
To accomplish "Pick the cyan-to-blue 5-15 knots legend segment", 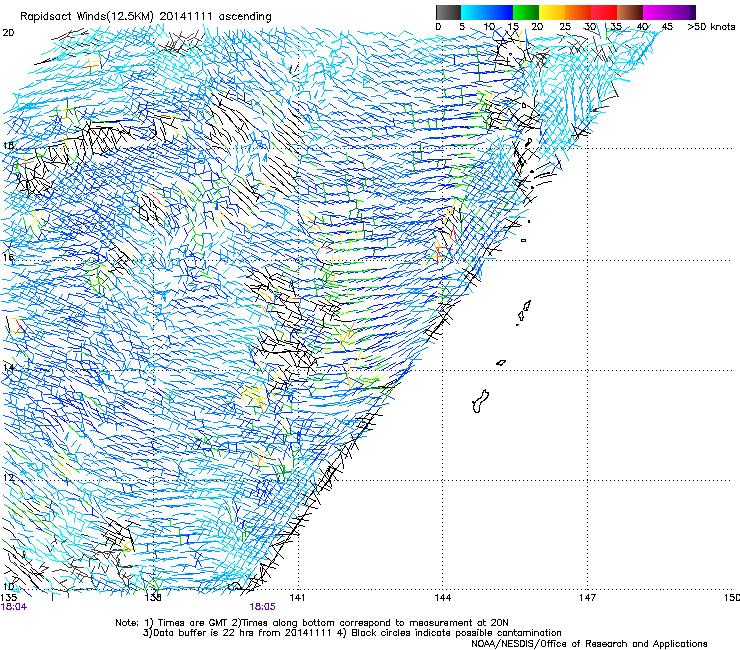I will coord(487,12).
